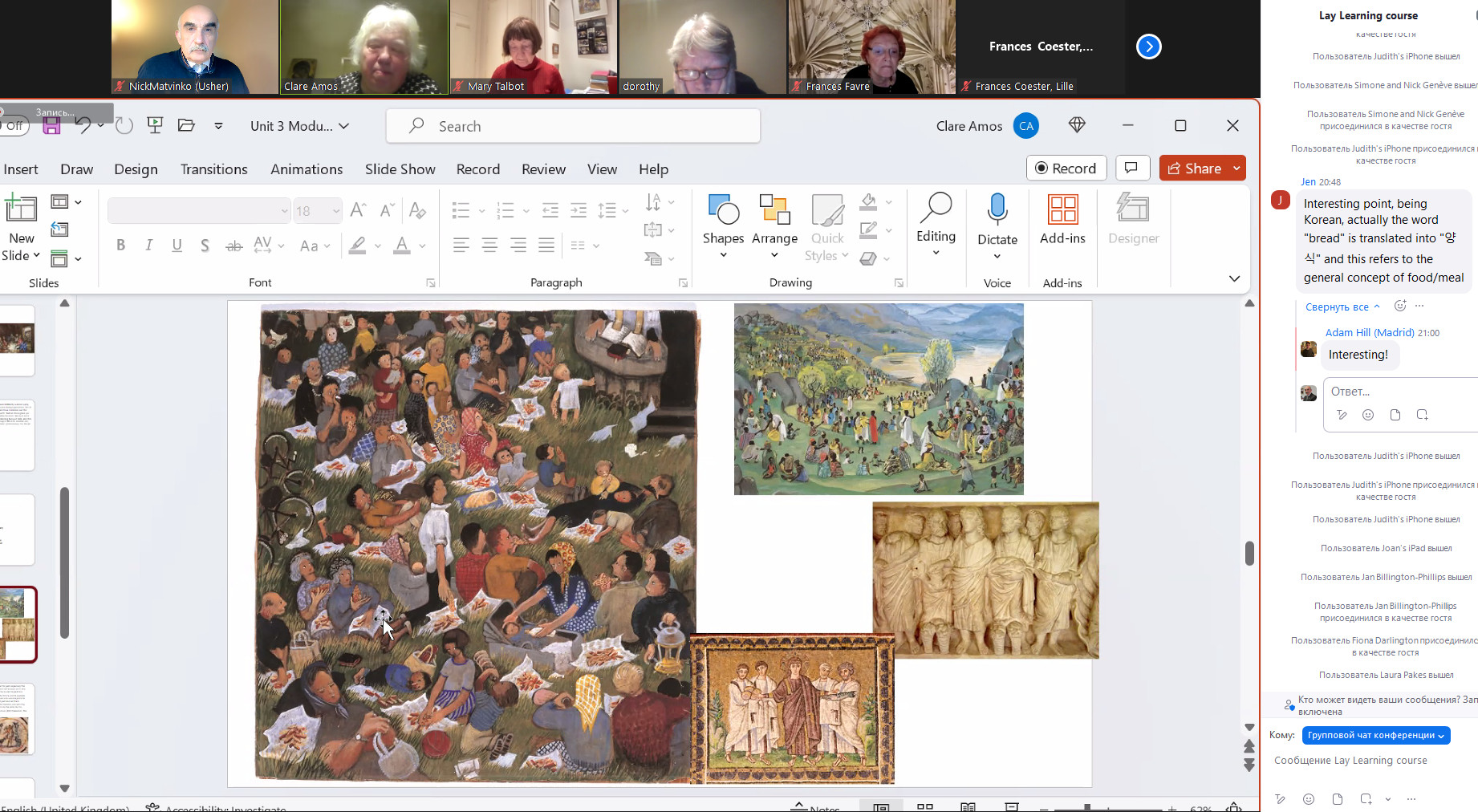Image resolution: width=1478 pixels, height=812 pixels.
Task: Expand the Share button dropdown arrow
Action: pyautogui.click(x=1236, y=168)
